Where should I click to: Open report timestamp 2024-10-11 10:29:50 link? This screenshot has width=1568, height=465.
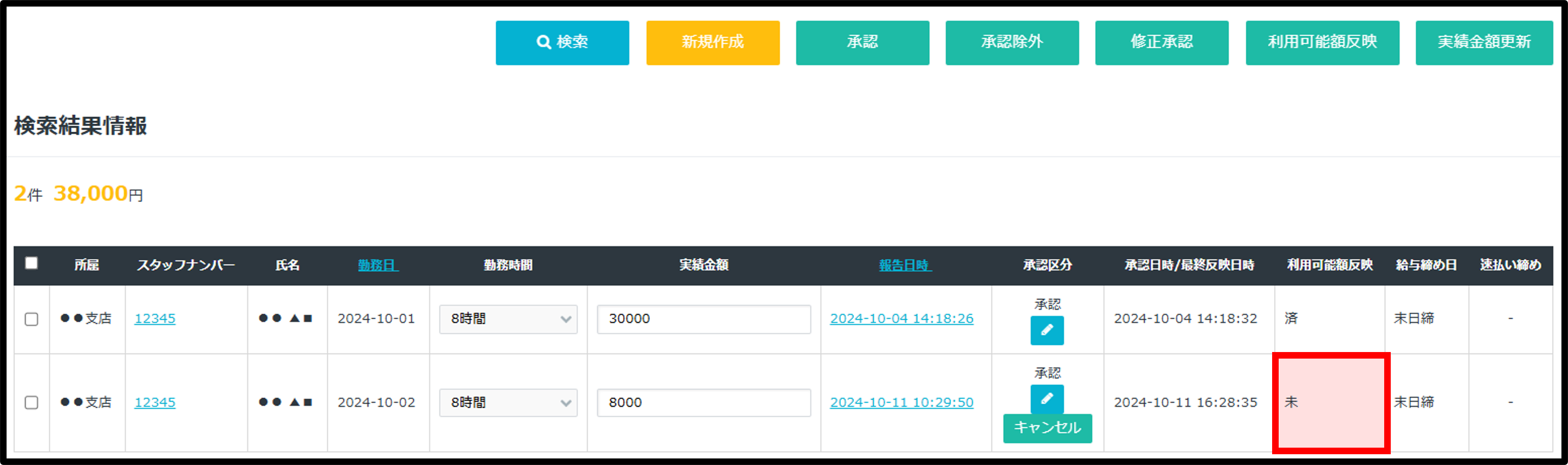902,402
